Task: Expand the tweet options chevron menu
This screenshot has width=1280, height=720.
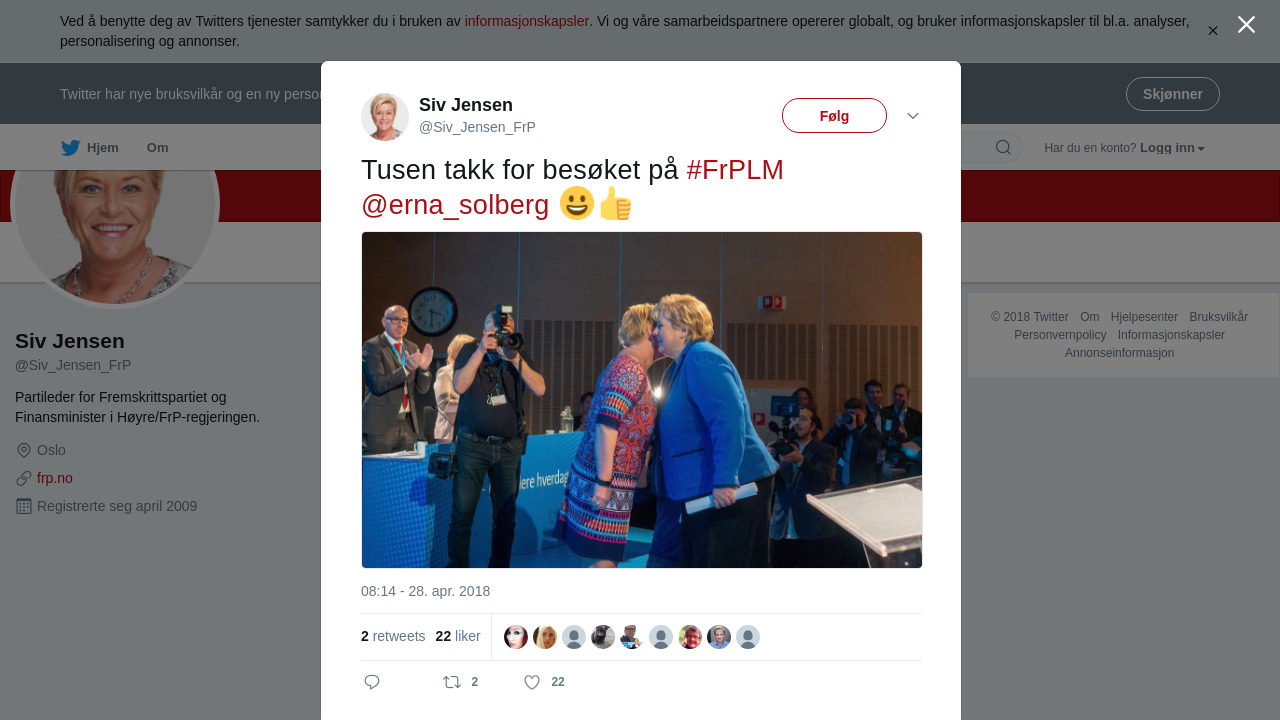Action: pos(913,116)
